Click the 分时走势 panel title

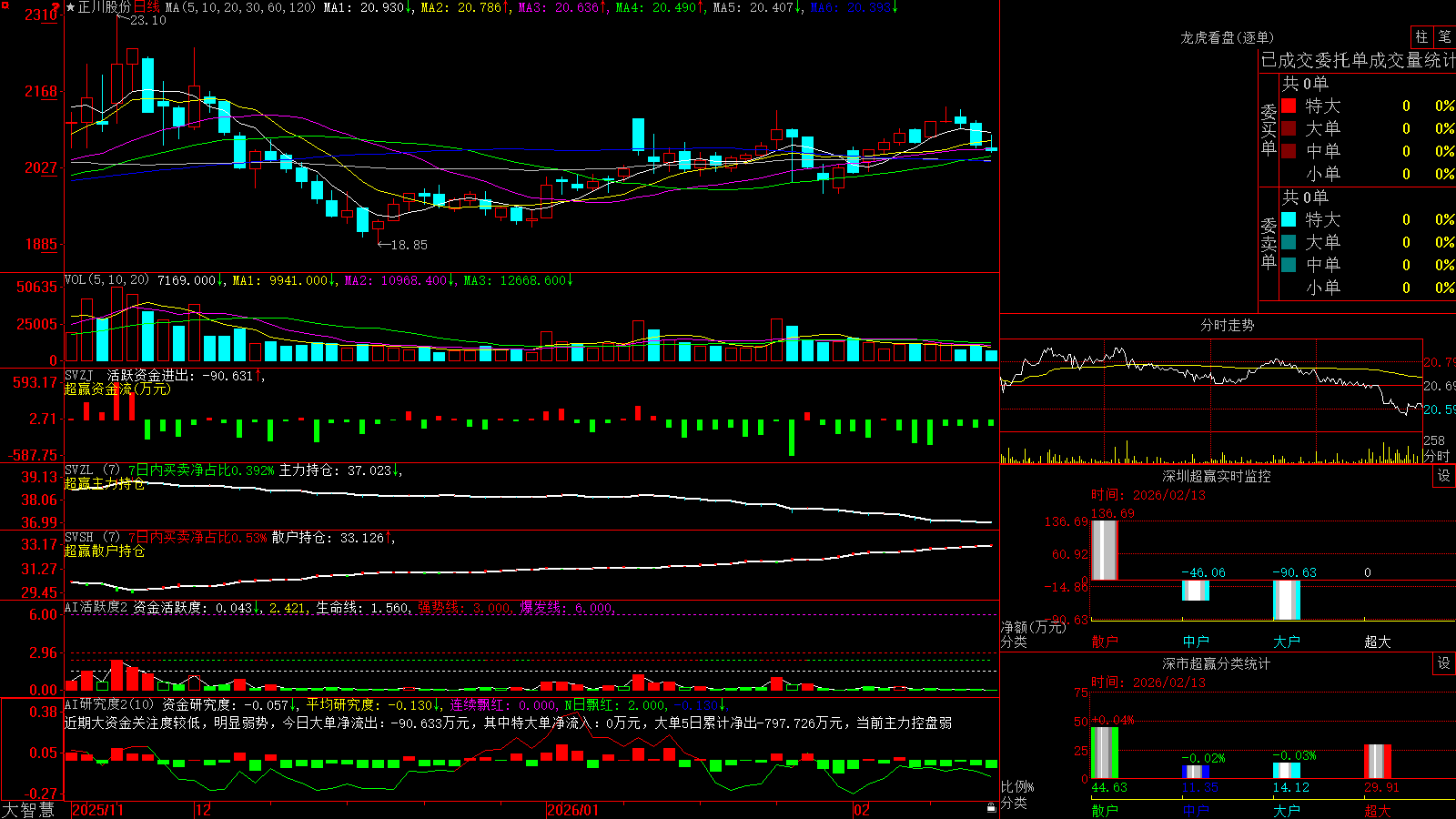coord(1227,325)
